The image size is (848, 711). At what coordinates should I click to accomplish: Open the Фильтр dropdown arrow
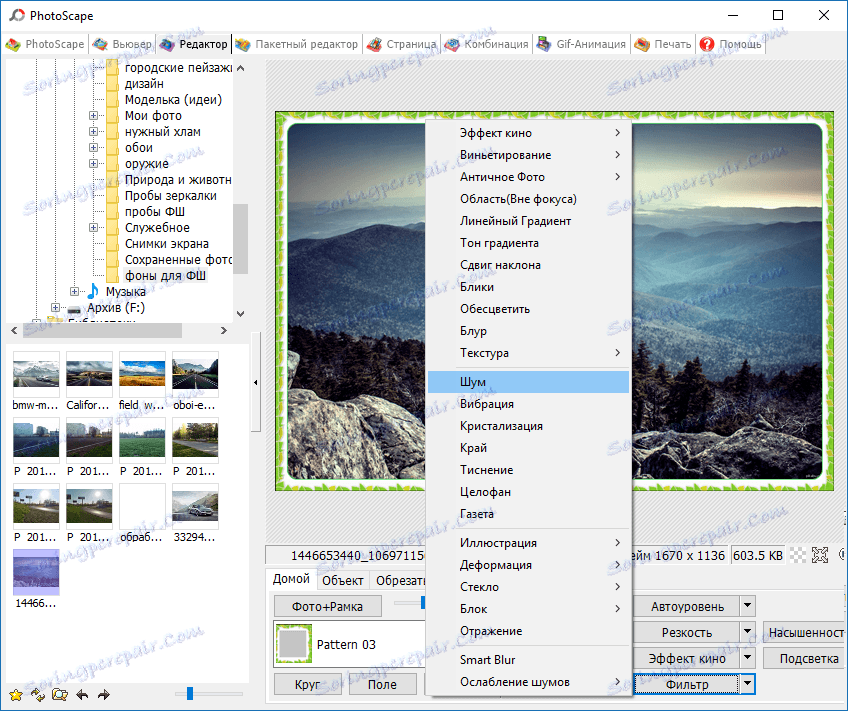click(x=747, y=684)
